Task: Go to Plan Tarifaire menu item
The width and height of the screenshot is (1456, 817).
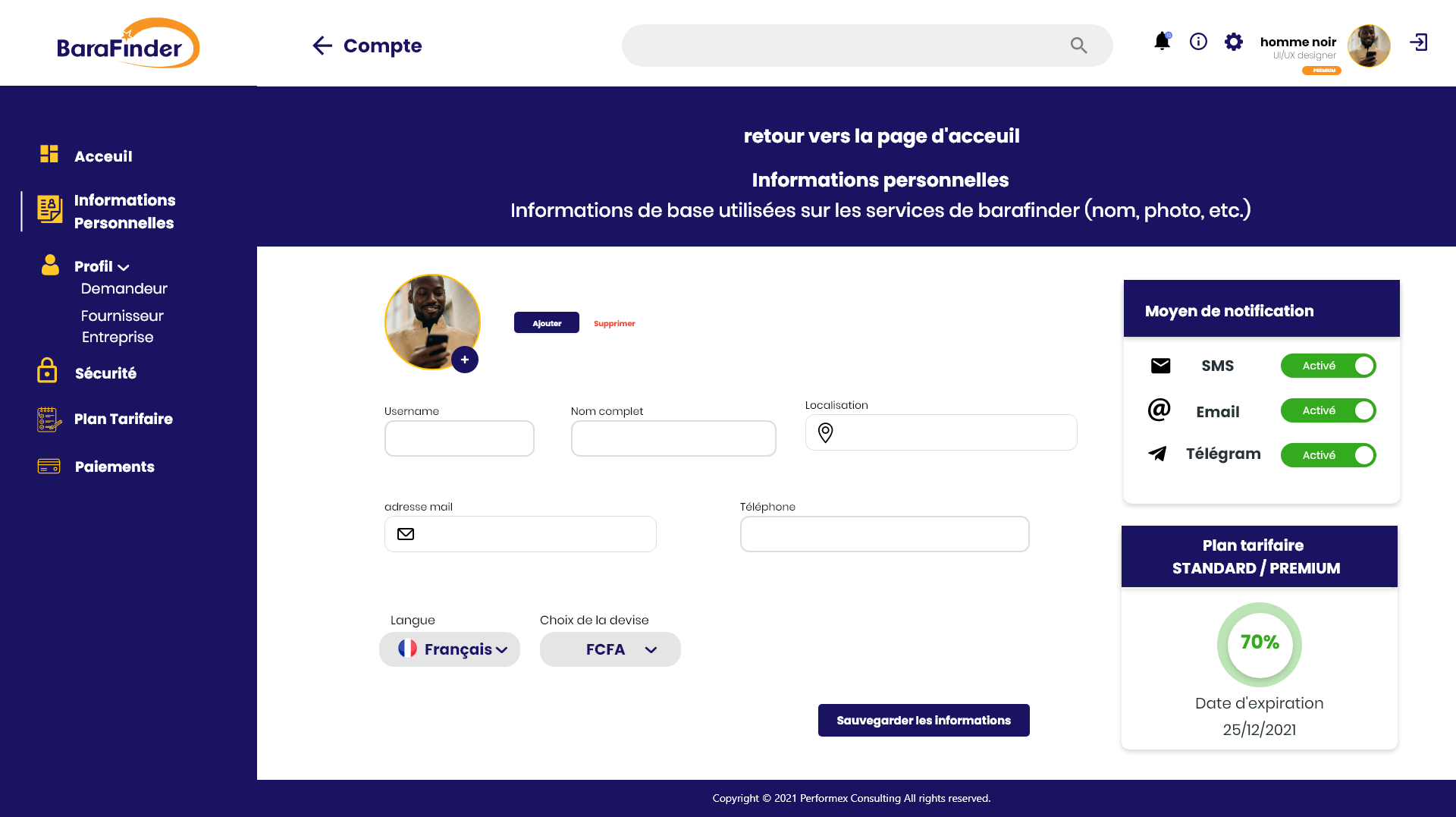Action: [123, 419]
